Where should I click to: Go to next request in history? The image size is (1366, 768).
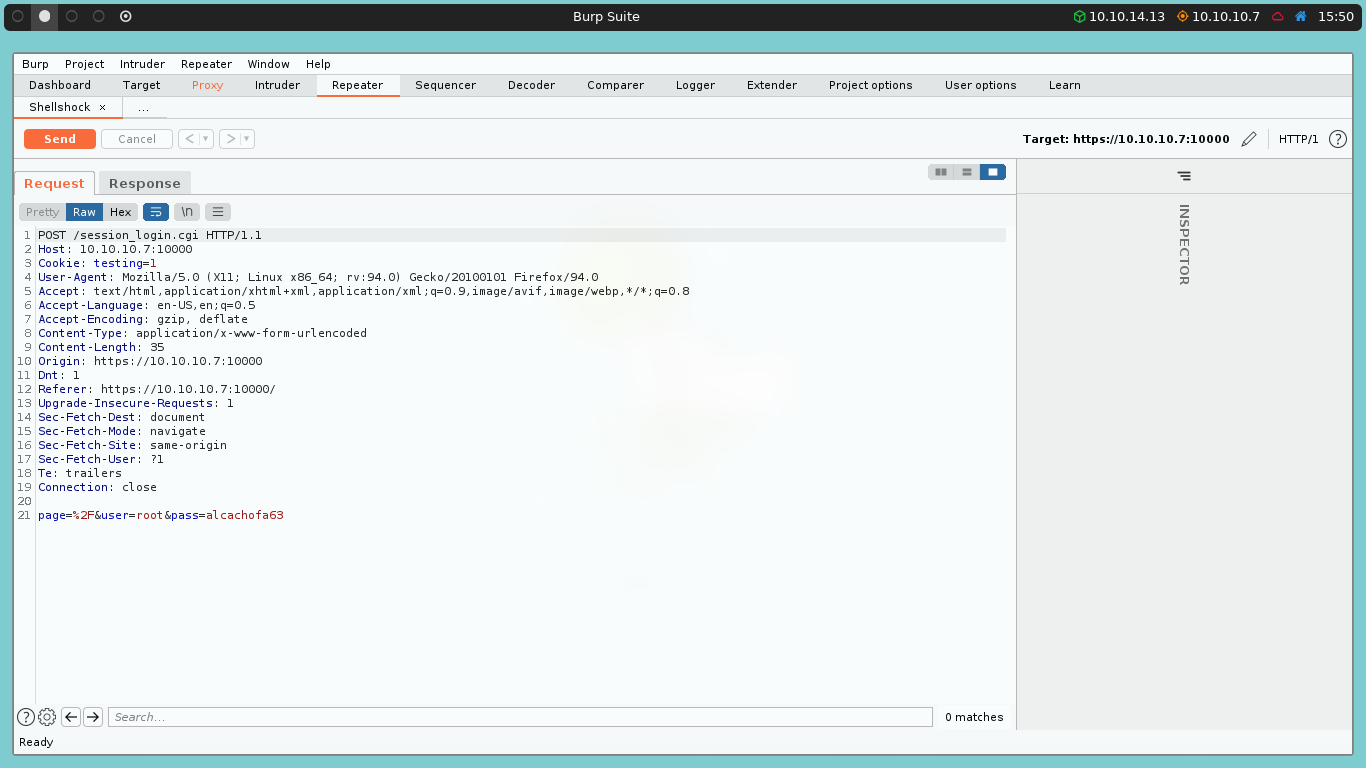click(x=230, y=139)
